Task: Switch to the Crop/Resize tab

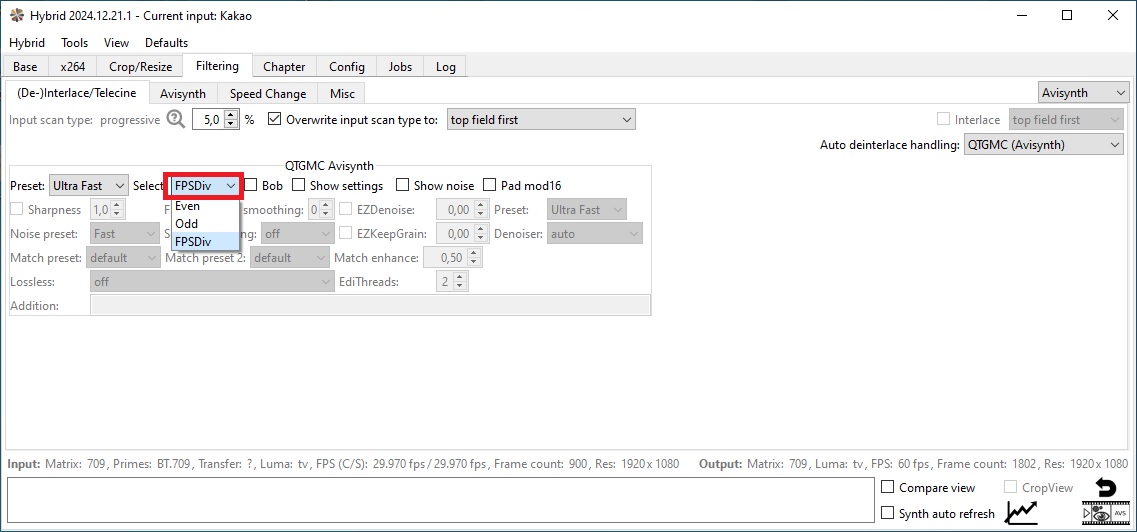Action: [140, 67]
